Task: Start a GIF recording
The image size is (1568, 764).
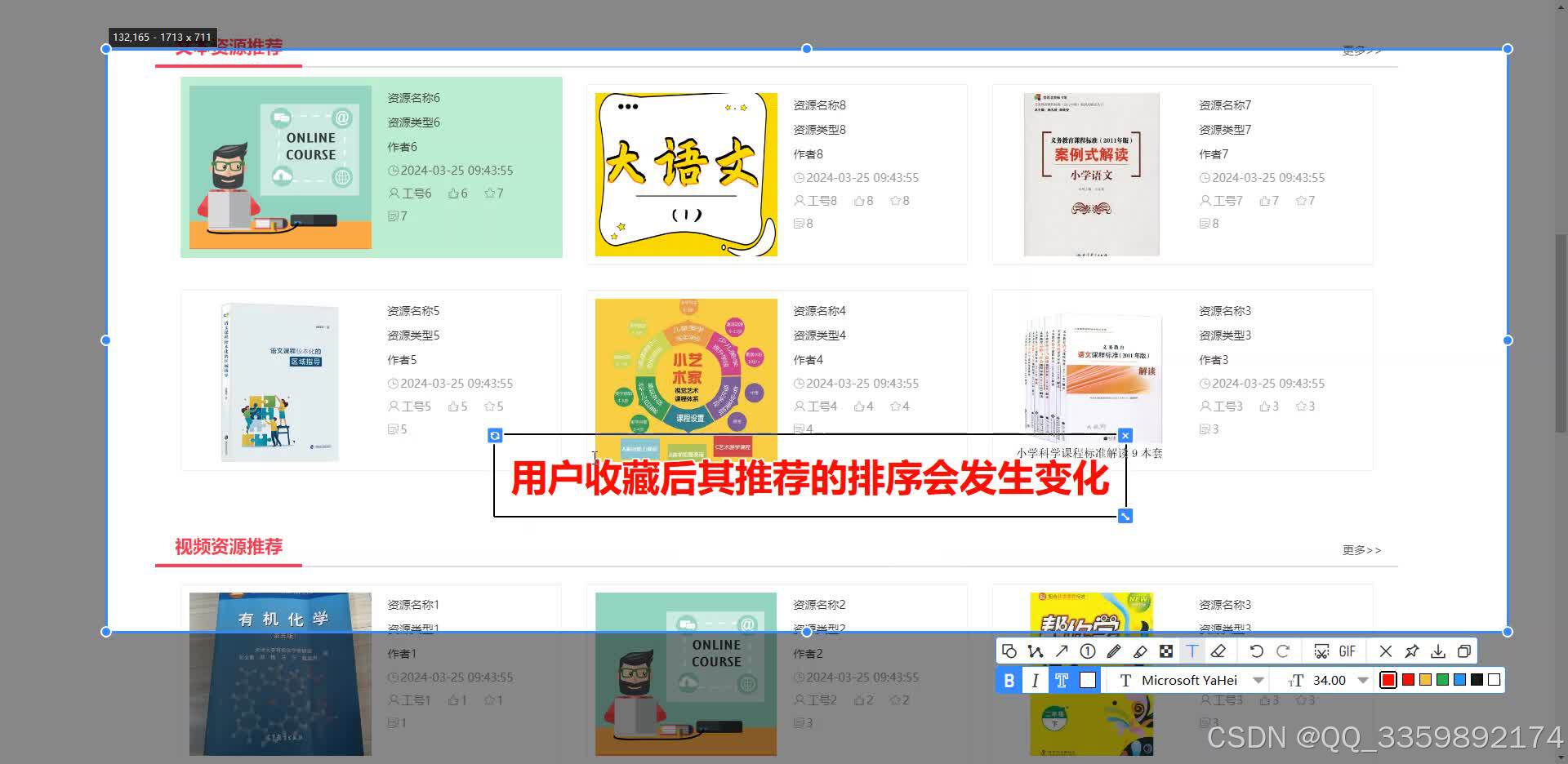Action: [x=1347, y=651]
